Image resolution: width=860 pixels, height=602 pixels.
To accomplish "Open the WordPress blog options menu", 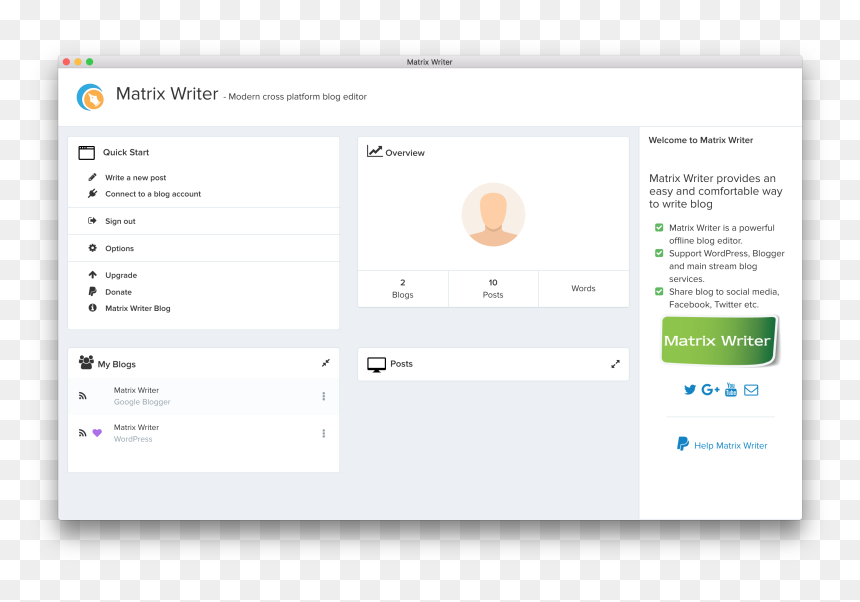I will coord(324,433).
